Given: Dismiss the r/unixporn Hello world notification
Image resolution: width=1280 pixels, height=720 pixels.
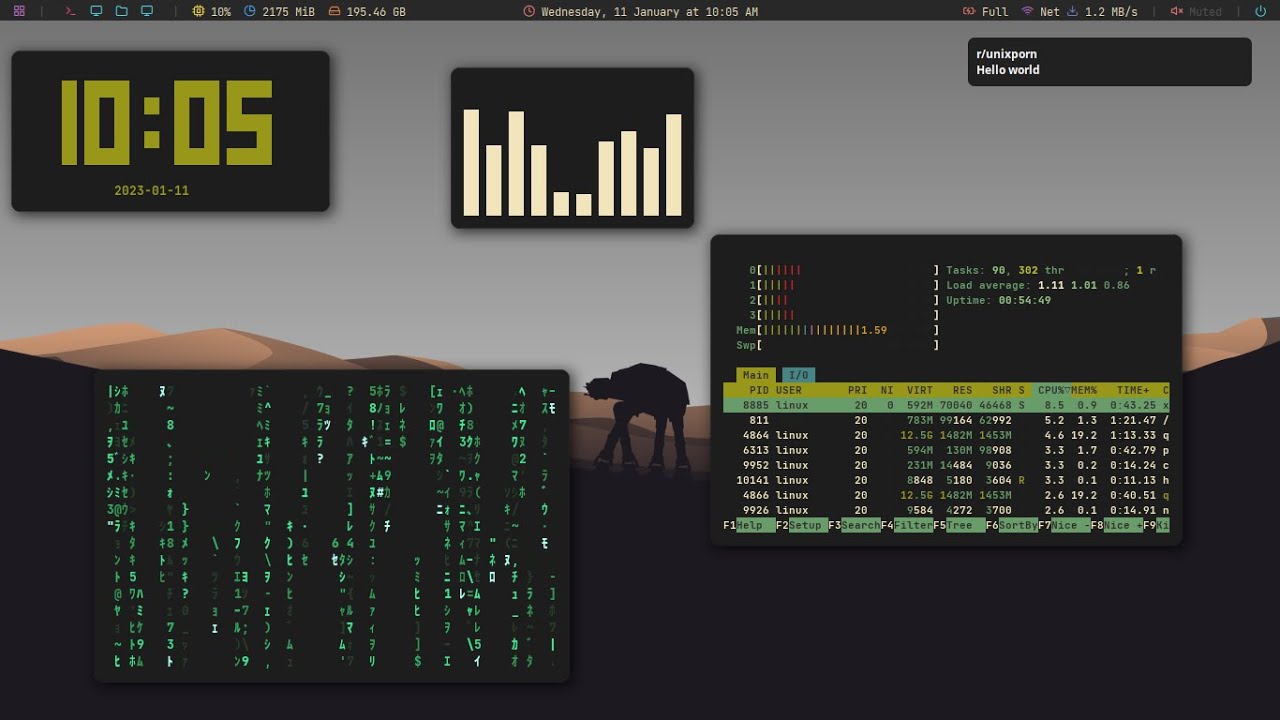Looking at the screenshot, I should (x=1109, y=62).
